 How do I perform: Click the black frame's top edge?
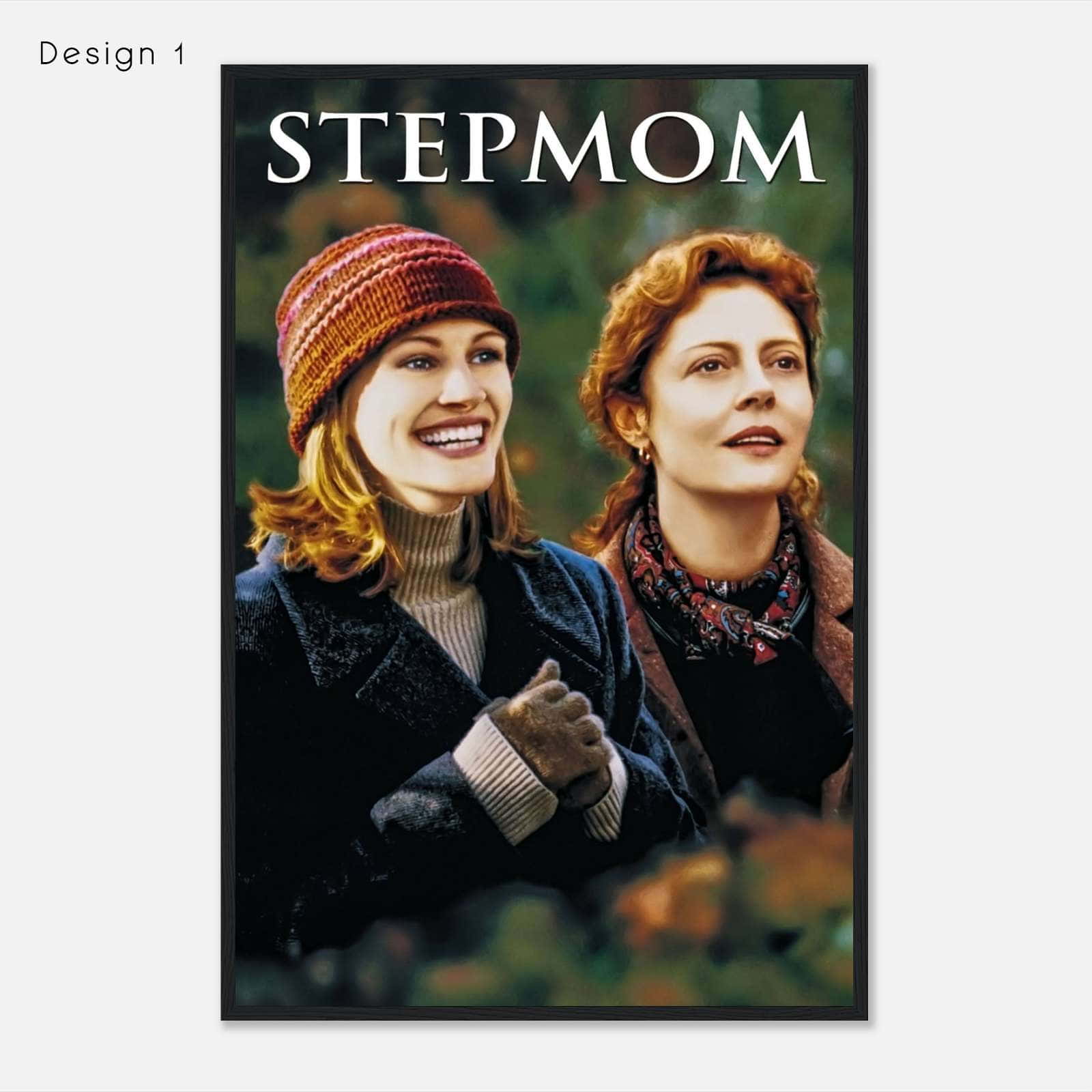pos(544,72)
